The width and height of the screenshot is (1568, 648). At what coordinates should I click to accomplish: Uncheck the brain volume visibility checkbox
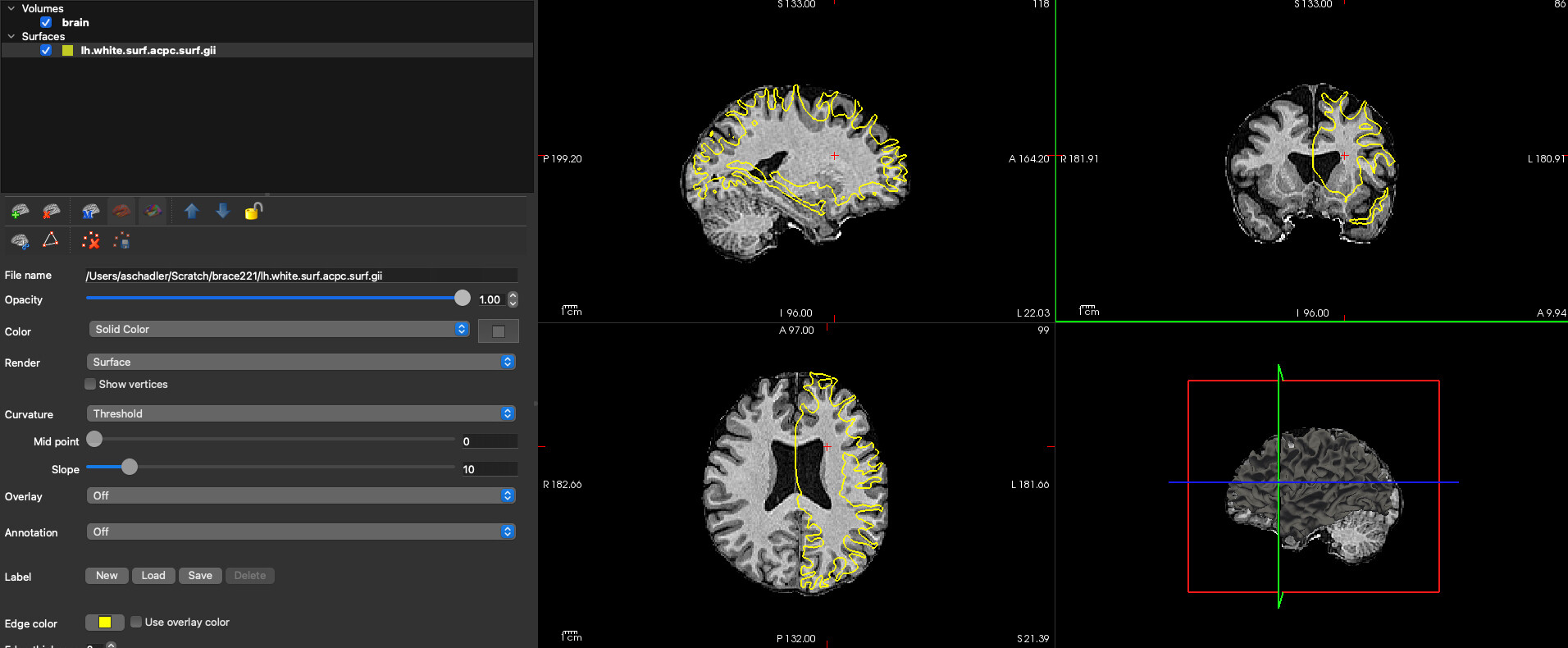tap(46, 22)
